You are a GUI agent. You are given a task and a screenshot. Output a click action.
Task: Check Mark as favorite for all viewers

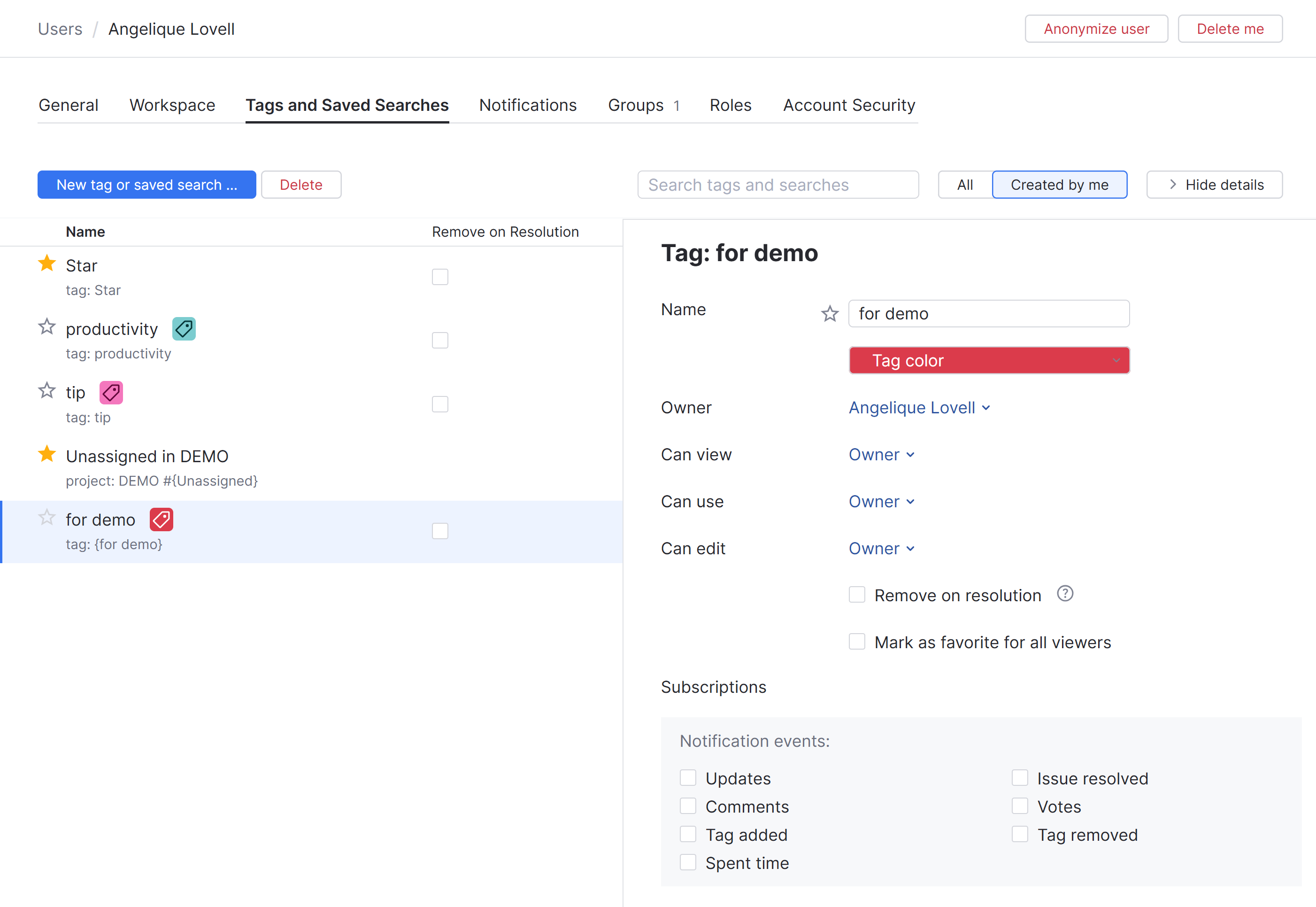pyautogui.click(x=856, y=642)
